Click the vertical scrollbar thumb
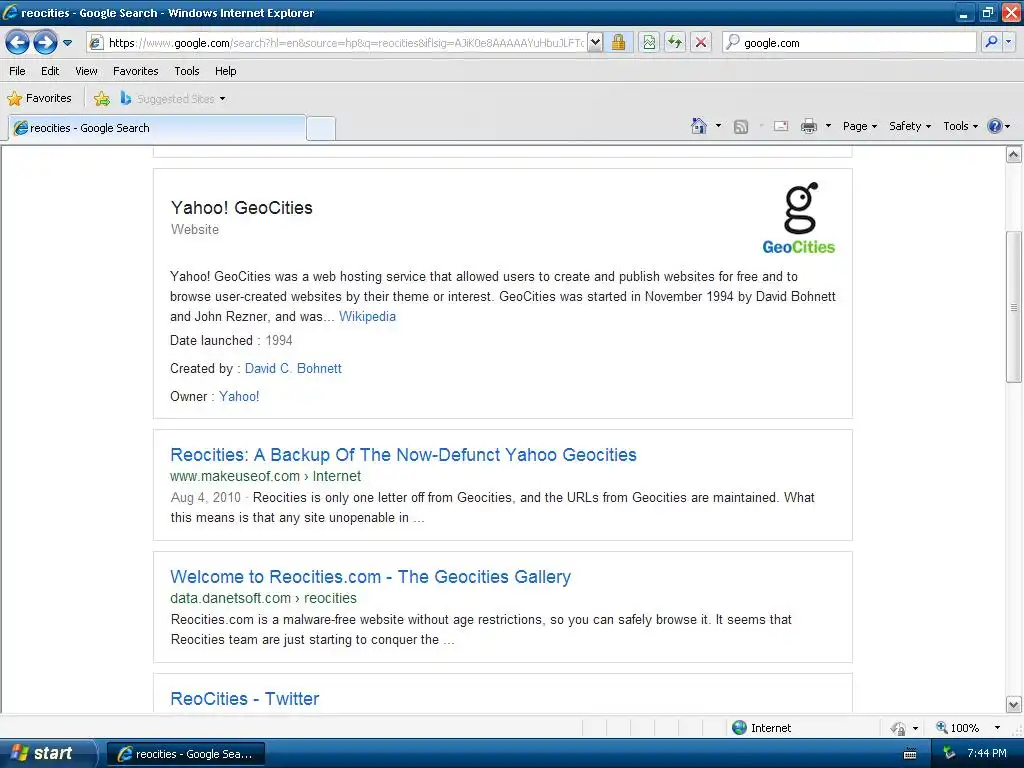 click(x=1014, y=307)
